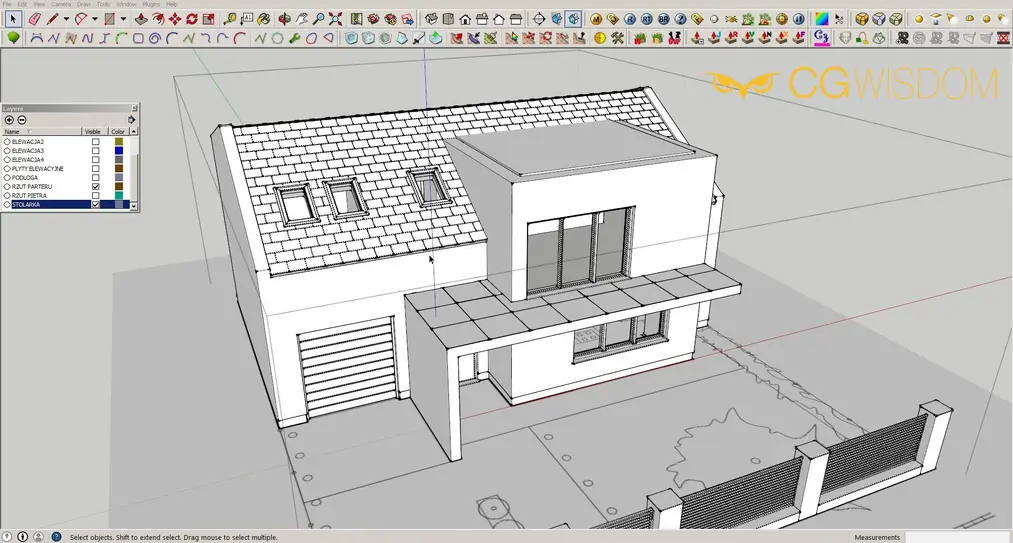Screen dimensions: 1013x543
Task: Show the PODLOGA layer
Action: [96, 178]
